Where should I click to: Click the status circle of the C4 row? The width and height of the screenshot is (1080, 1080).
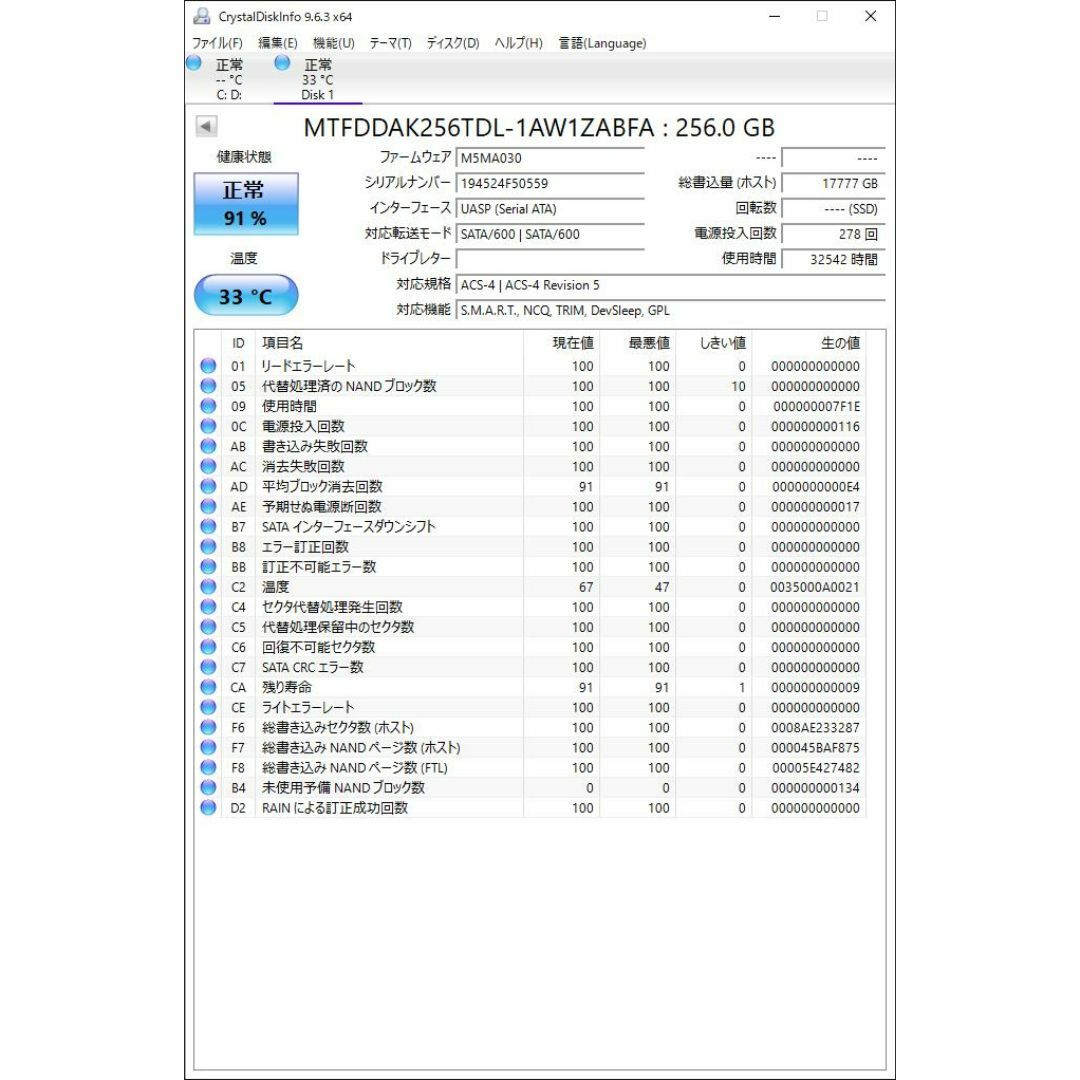pos(208,607)
